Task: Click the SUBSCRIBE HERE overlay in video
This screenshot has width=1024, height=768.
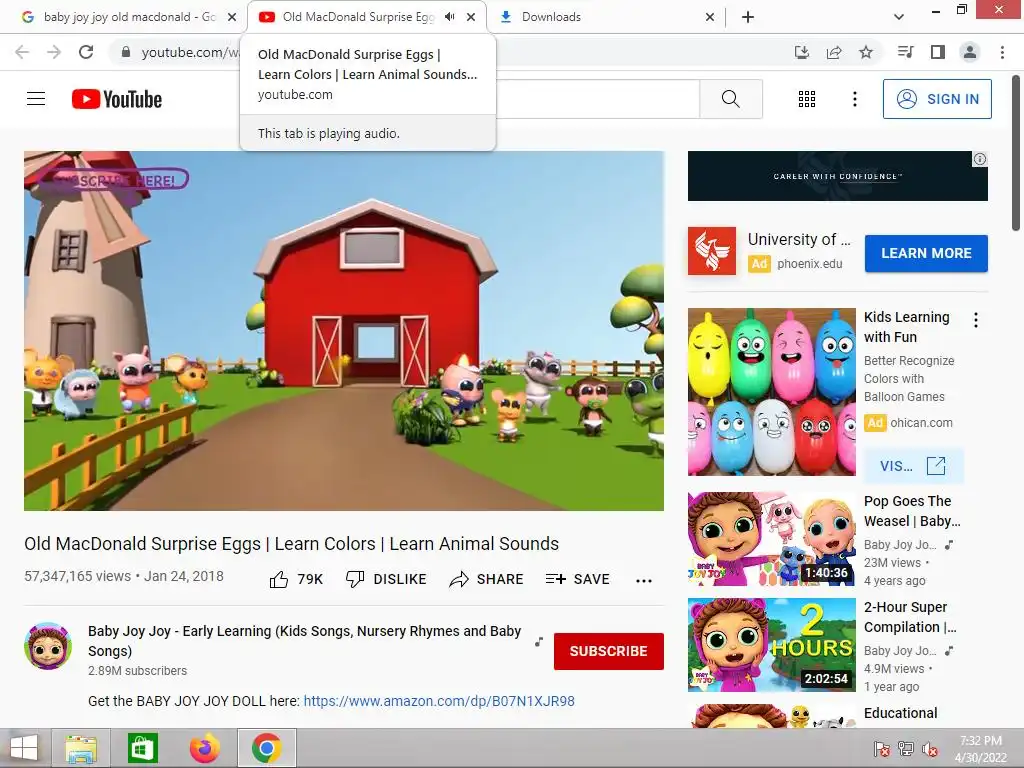Action: coord(114,180)
